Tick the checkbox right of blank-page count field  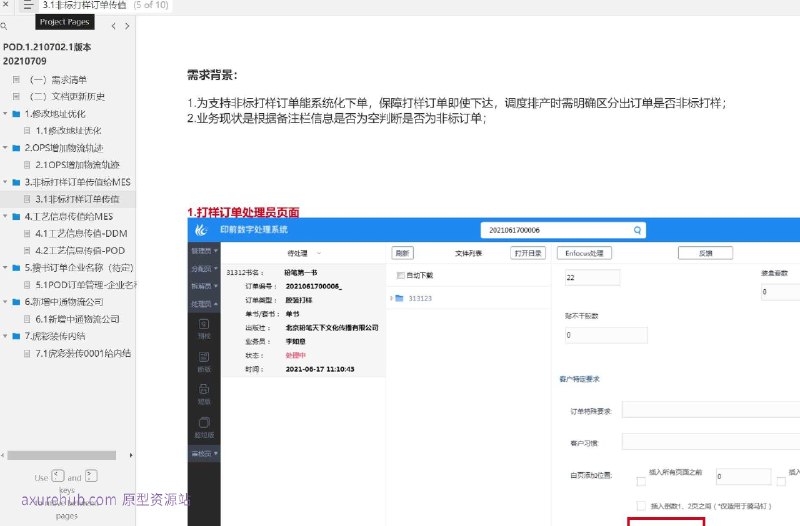(x=781, y=481)
